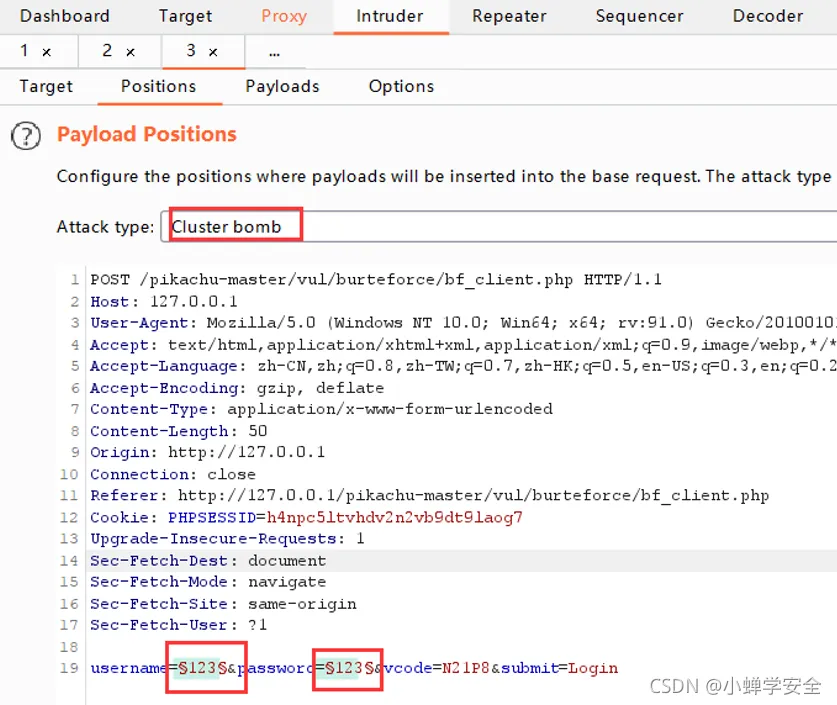Click the Referer header line
The width and height of the screenshot is (837, 705).
click(430, 496)
